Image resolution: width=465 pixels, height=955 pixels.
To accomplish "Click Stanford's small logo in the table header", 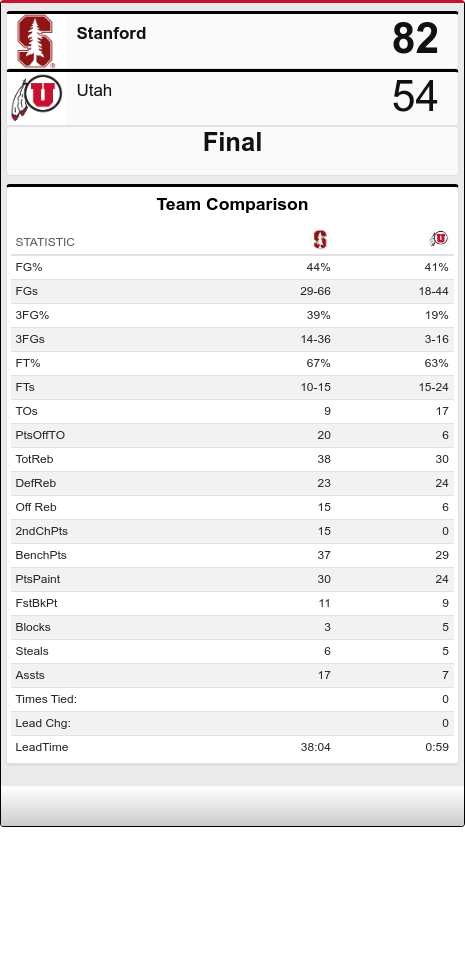I will [320, 240].
